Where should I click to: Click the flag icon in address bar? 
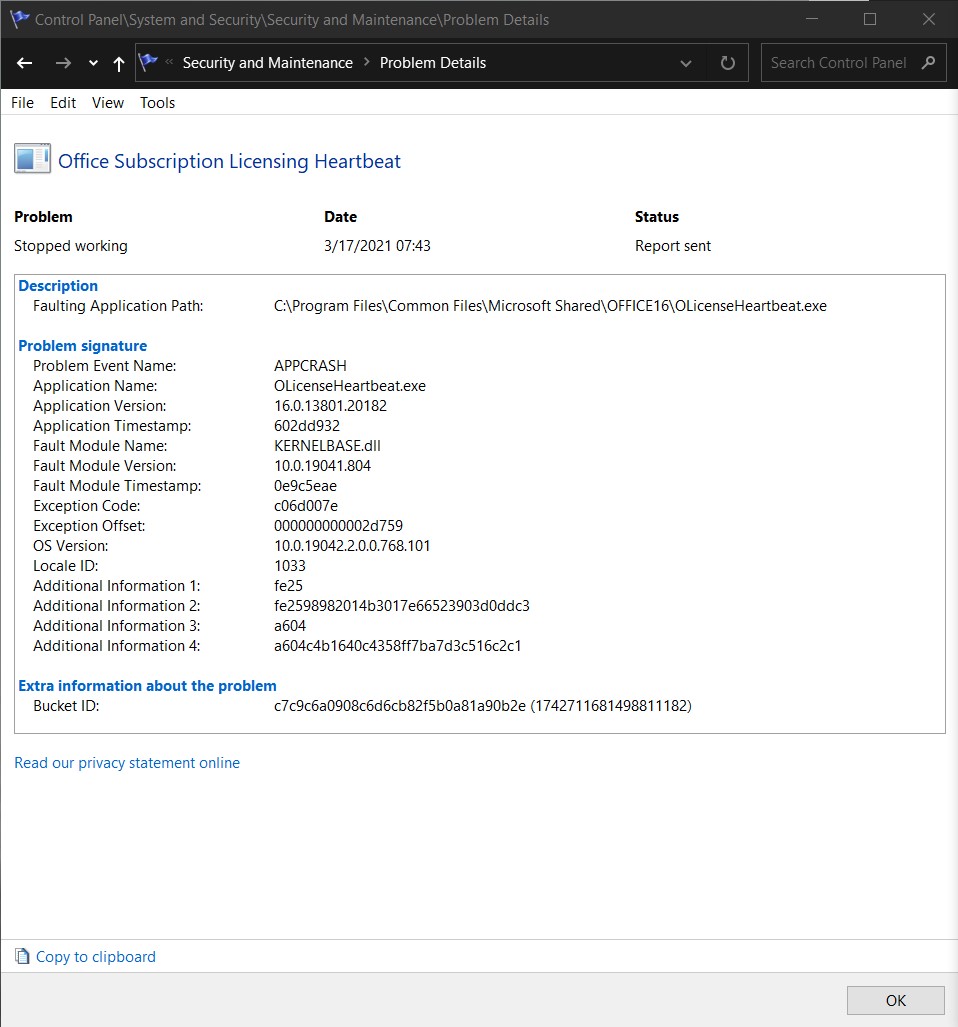149,62
